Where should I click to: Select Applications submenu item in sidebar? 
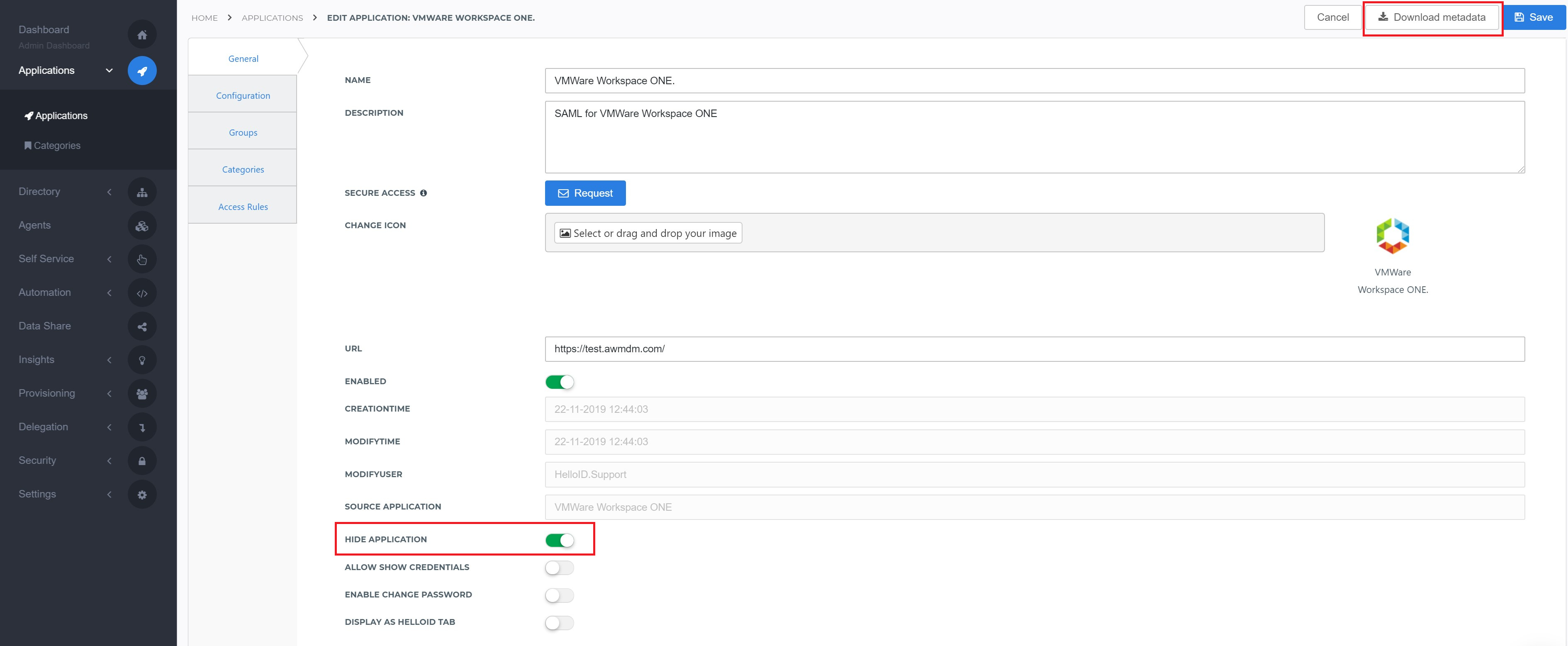coord(56,116)
